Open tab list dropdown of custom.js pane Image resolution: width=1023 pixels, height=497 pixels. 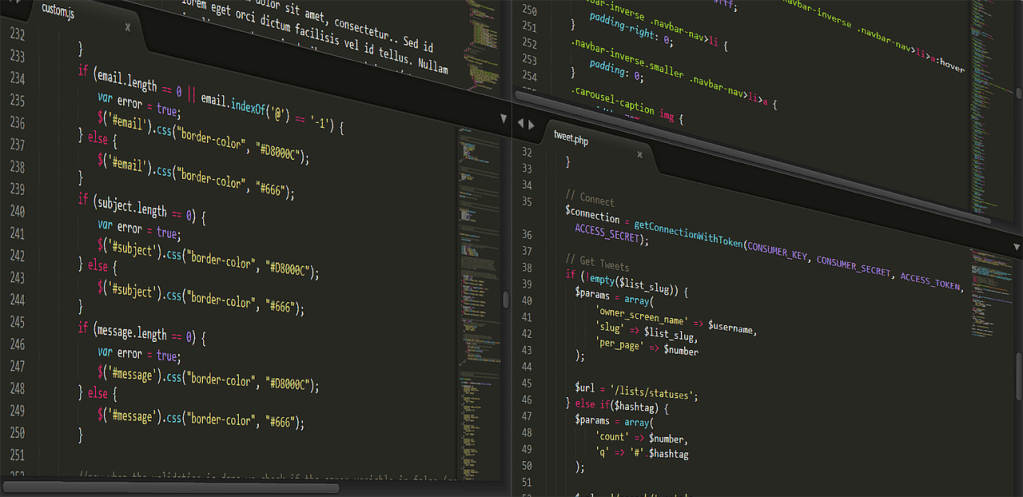504,119
